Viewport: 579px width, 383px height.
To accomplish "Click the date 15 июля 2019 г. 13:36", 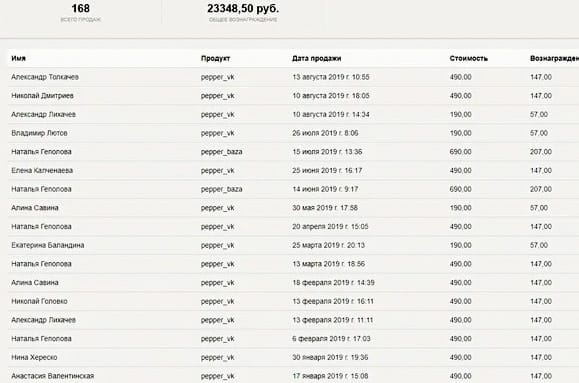I will click(x=327, y=152).
